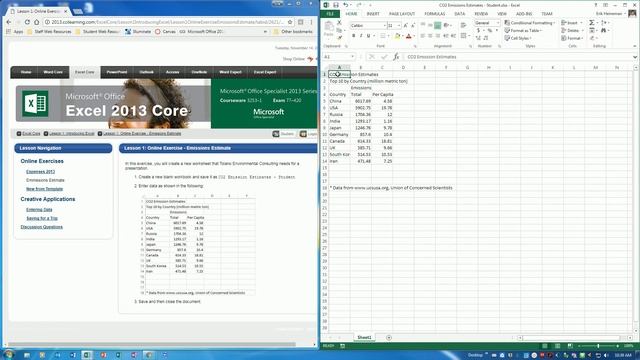
Task: Open the Insert cells dropdown
Action: tap(571, 23)
